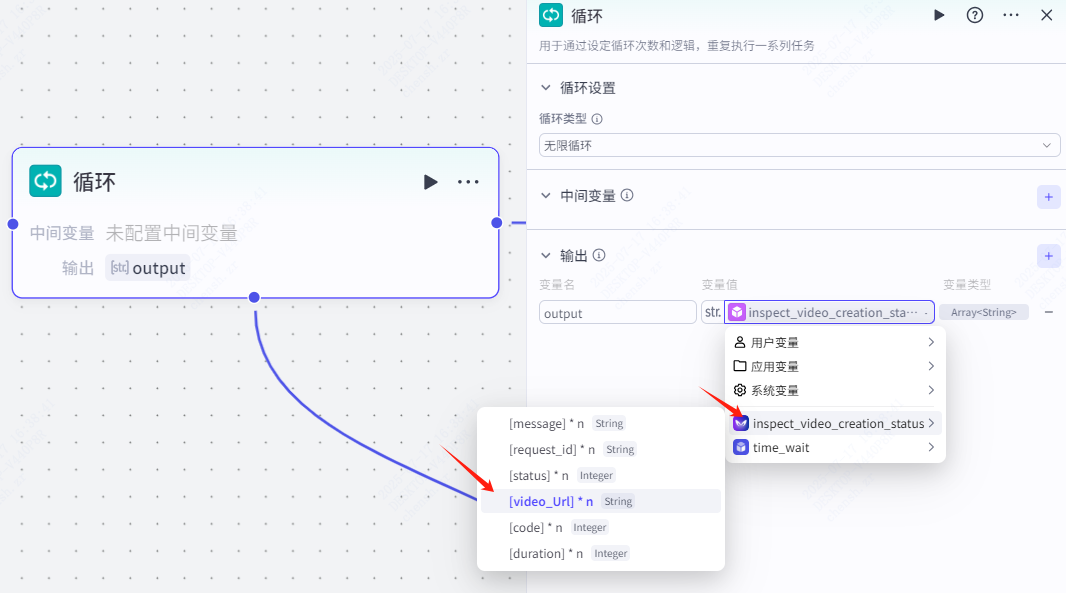
Task: Remove the output variable row
Action: 1048,312
